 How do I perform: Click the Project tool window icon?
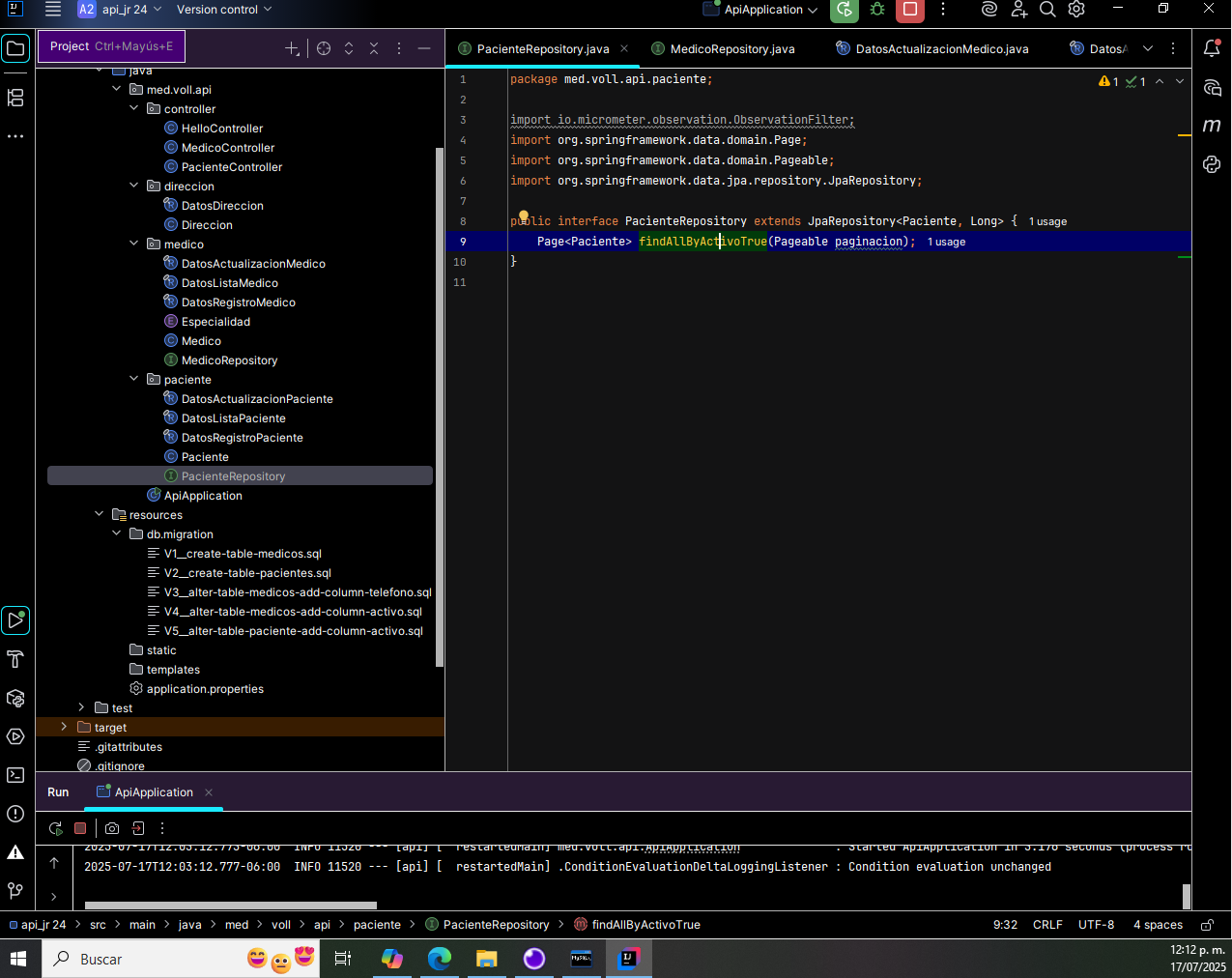point(15,48)
